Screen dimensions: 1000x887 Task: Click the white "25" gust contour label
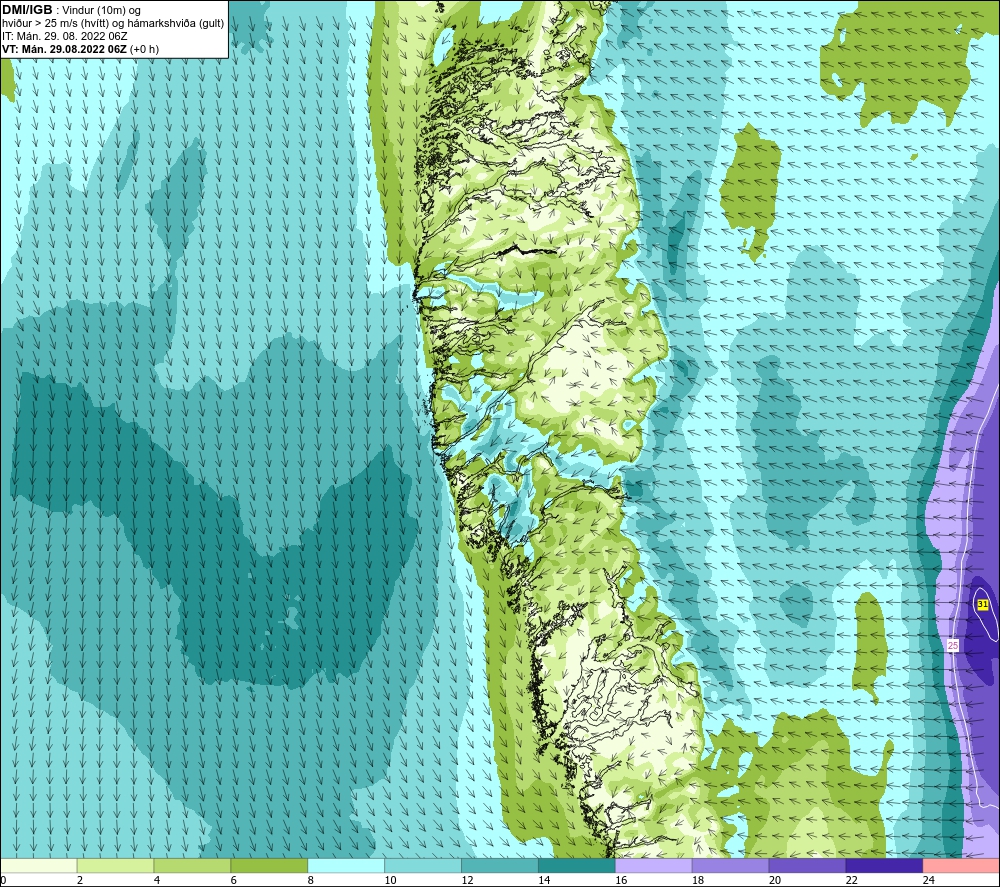[x=953, y=645]
